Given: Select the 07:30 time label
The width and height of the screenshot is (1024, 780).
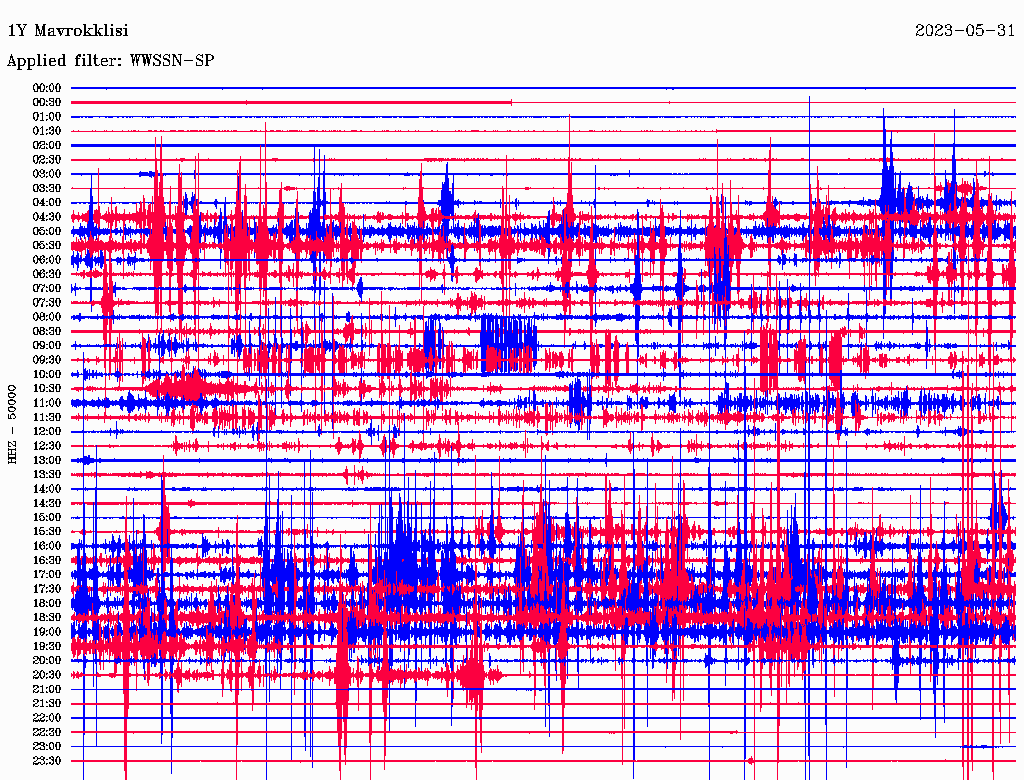Looking at the screenshot, I should tap(46, 303).
